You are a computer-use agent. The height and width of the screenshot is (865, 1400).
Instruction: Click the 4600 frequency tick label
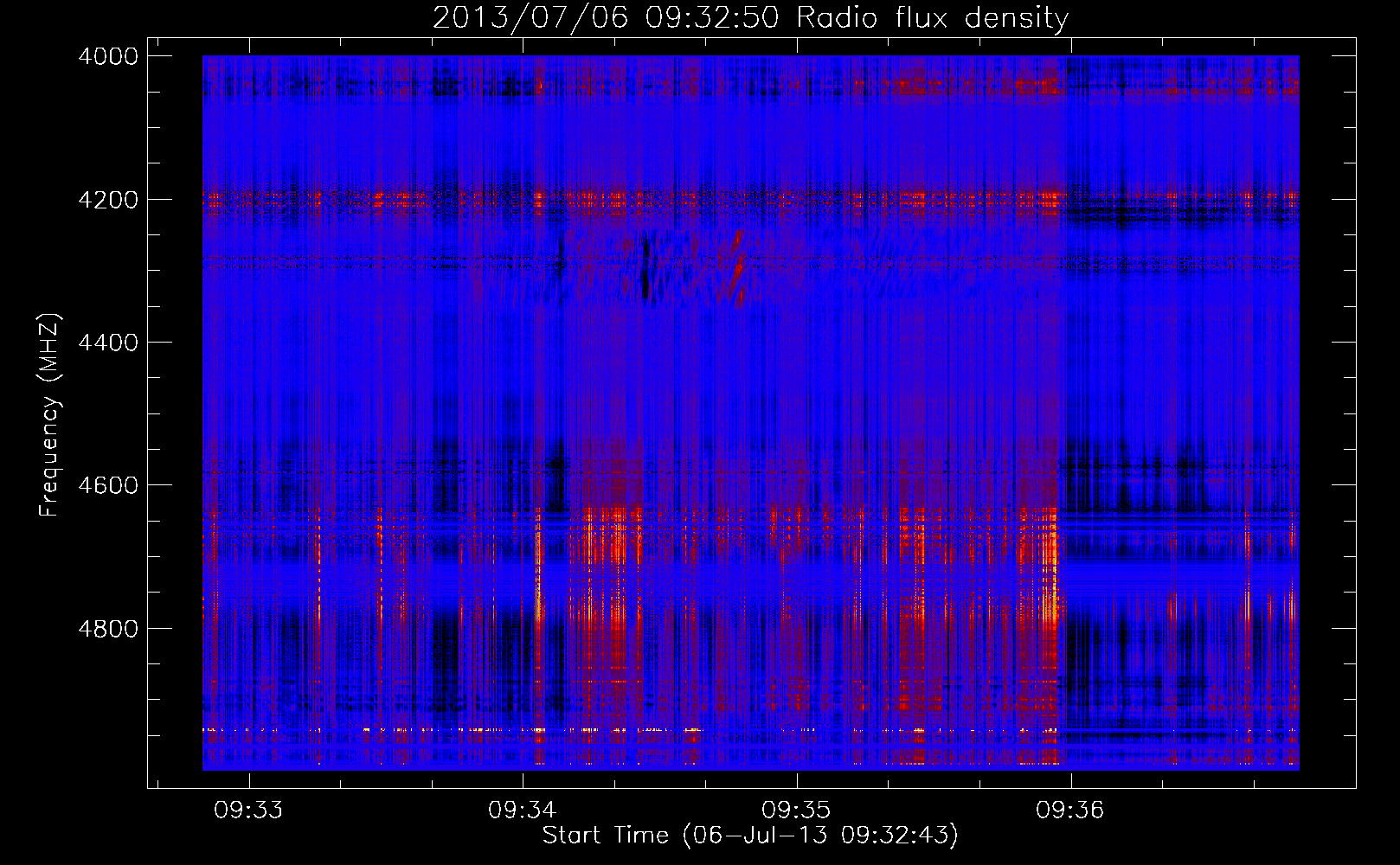pos(108,485)
